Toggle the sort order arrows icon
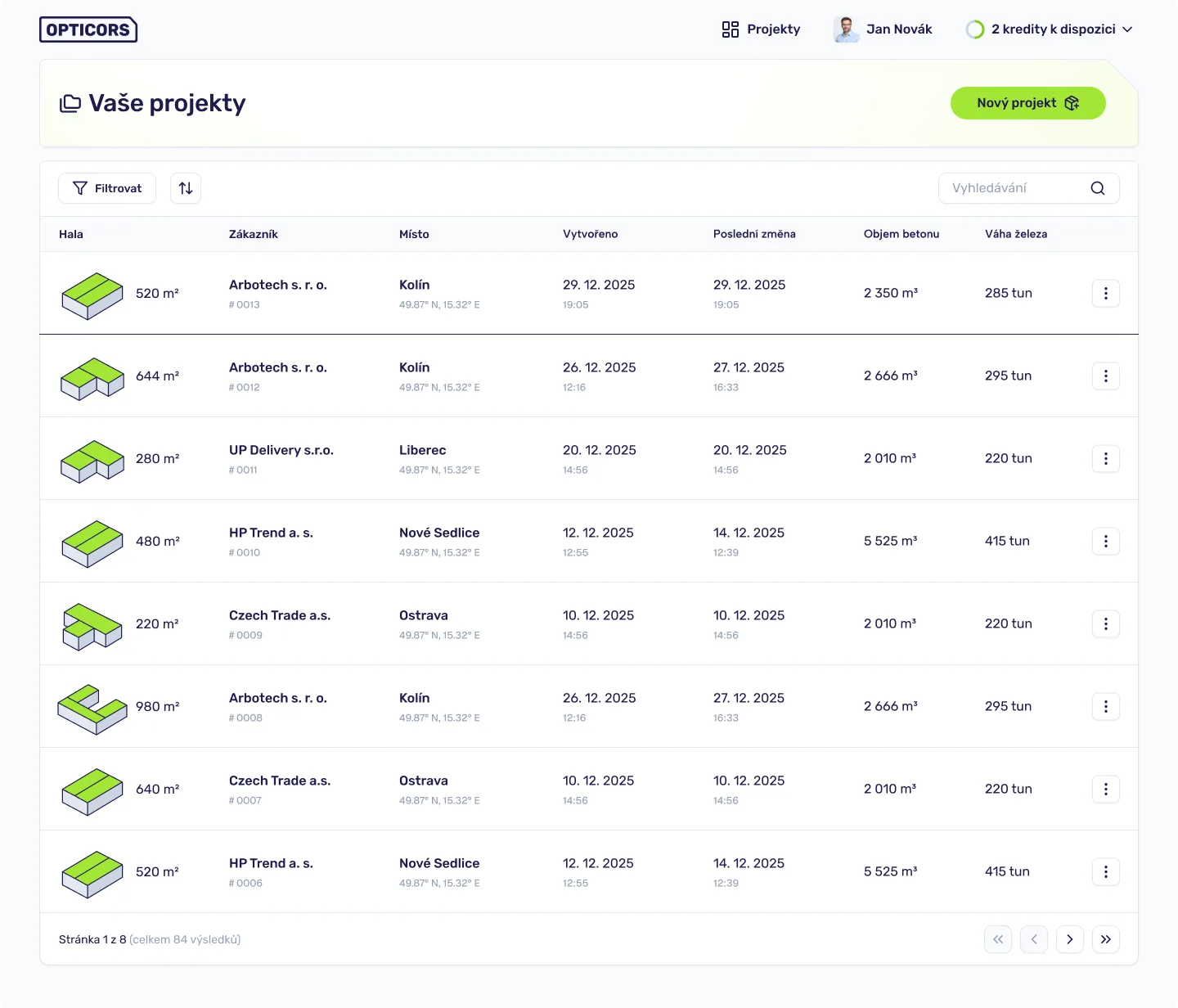The height and width of the screenshot is (1008, 1178). [186, 188]
